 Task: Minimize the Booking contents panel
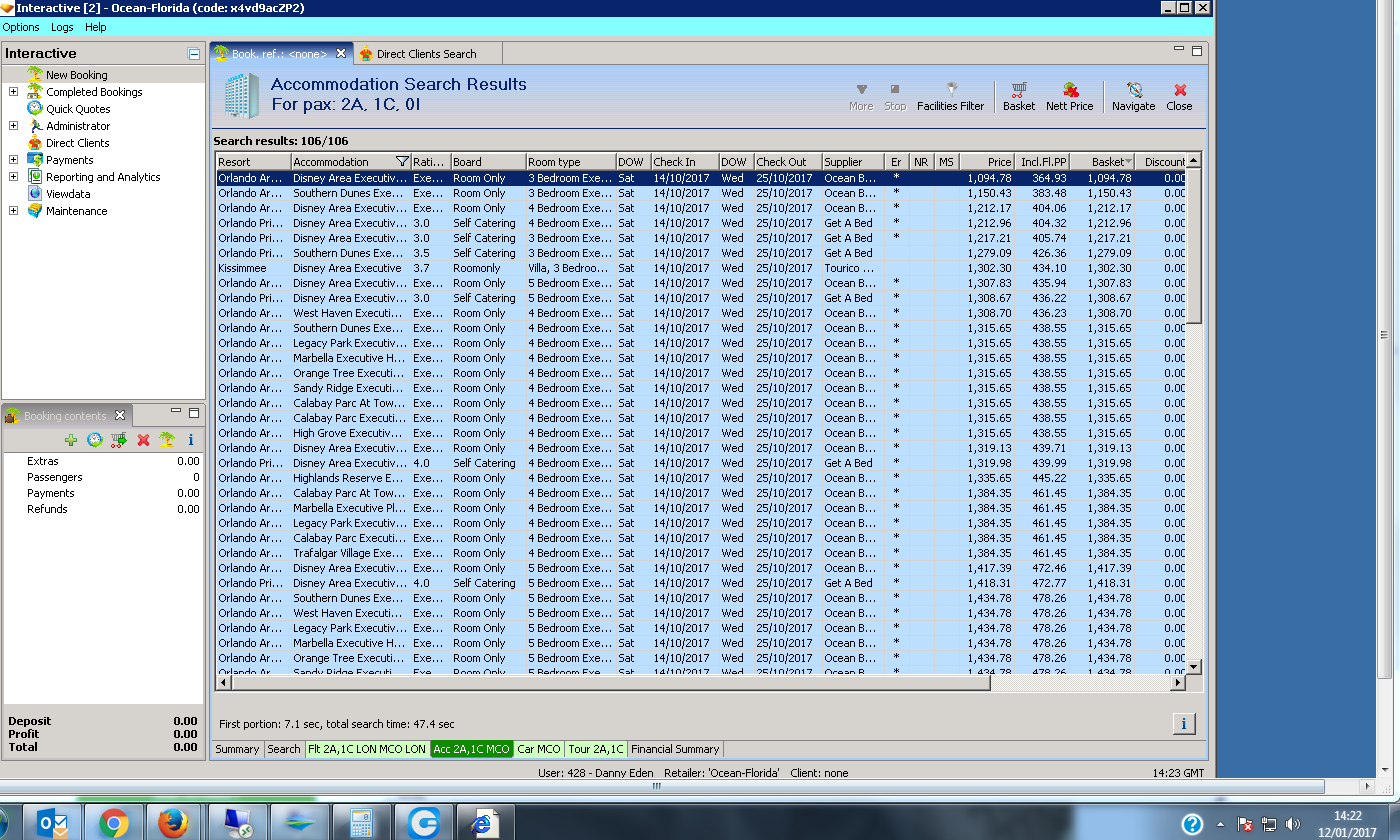click(176, 412)
